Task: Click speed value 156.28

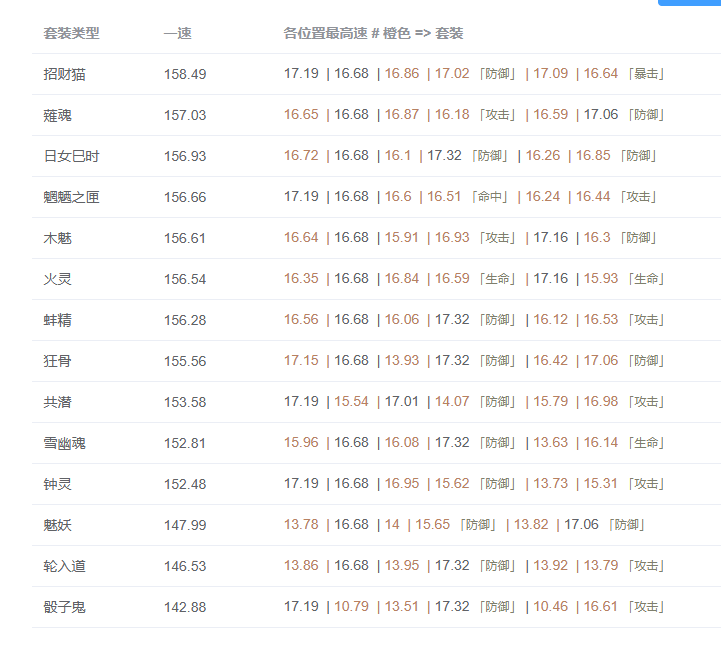Action: (185, 320)
